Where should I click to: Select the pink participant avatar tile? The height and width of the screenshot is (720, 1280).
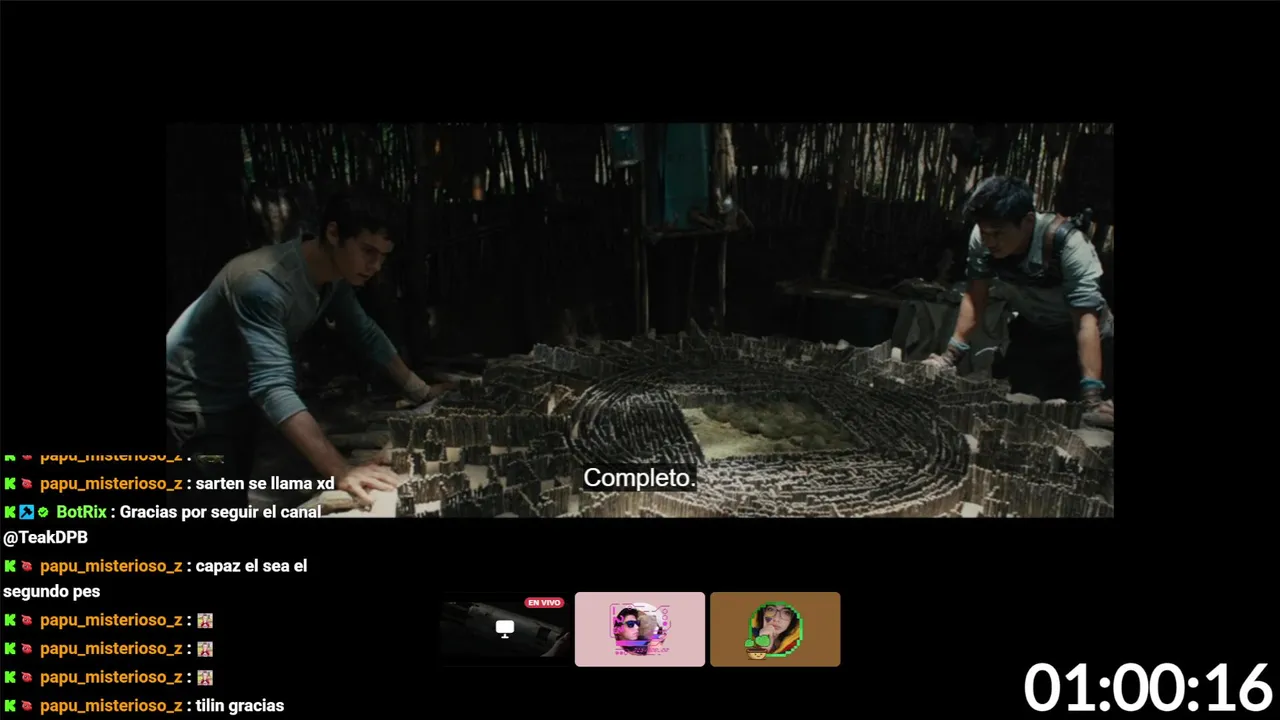[640, 629]
